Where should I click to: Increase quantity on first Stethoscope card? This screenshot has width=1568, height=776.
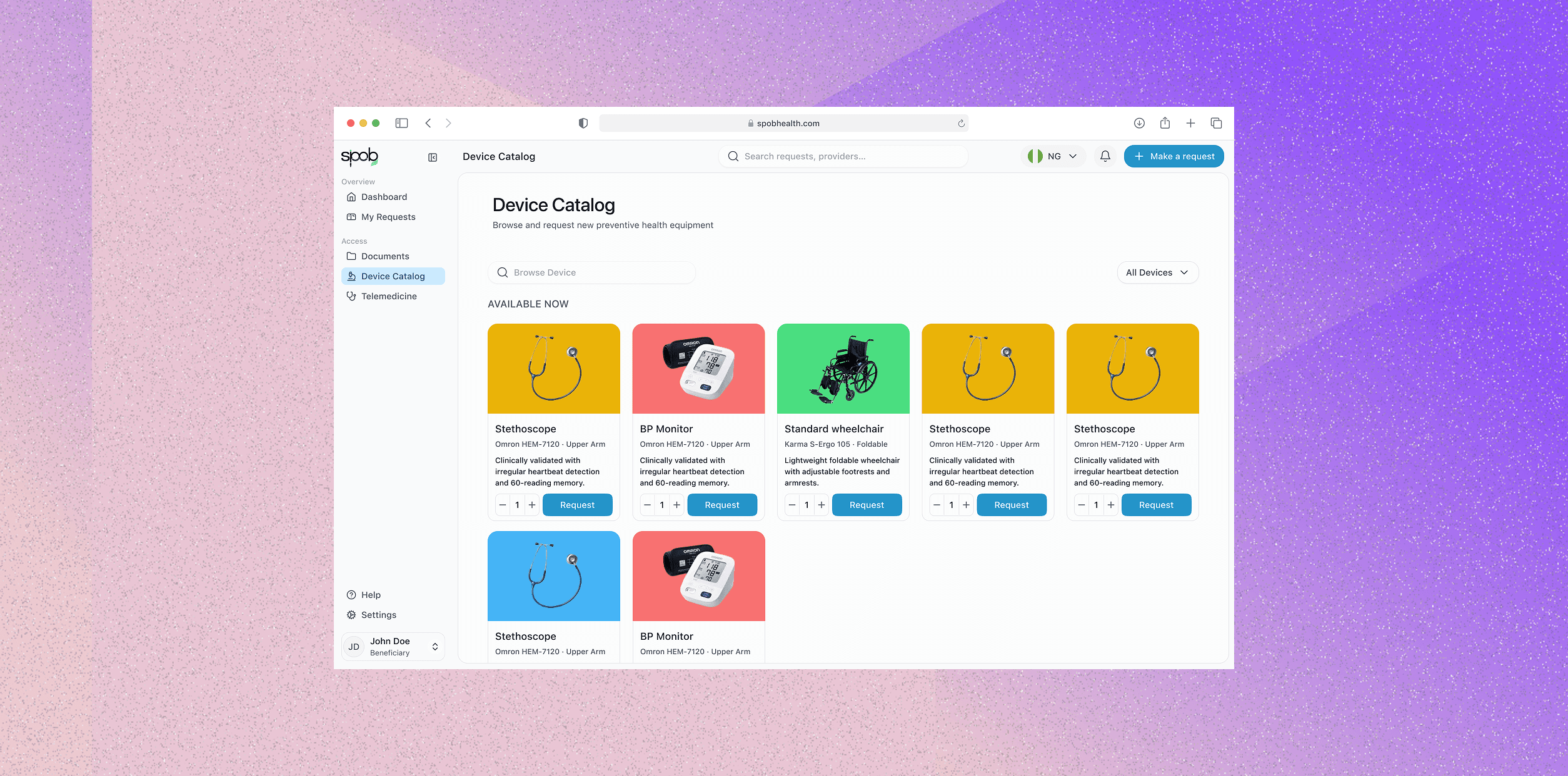point(532,505)
